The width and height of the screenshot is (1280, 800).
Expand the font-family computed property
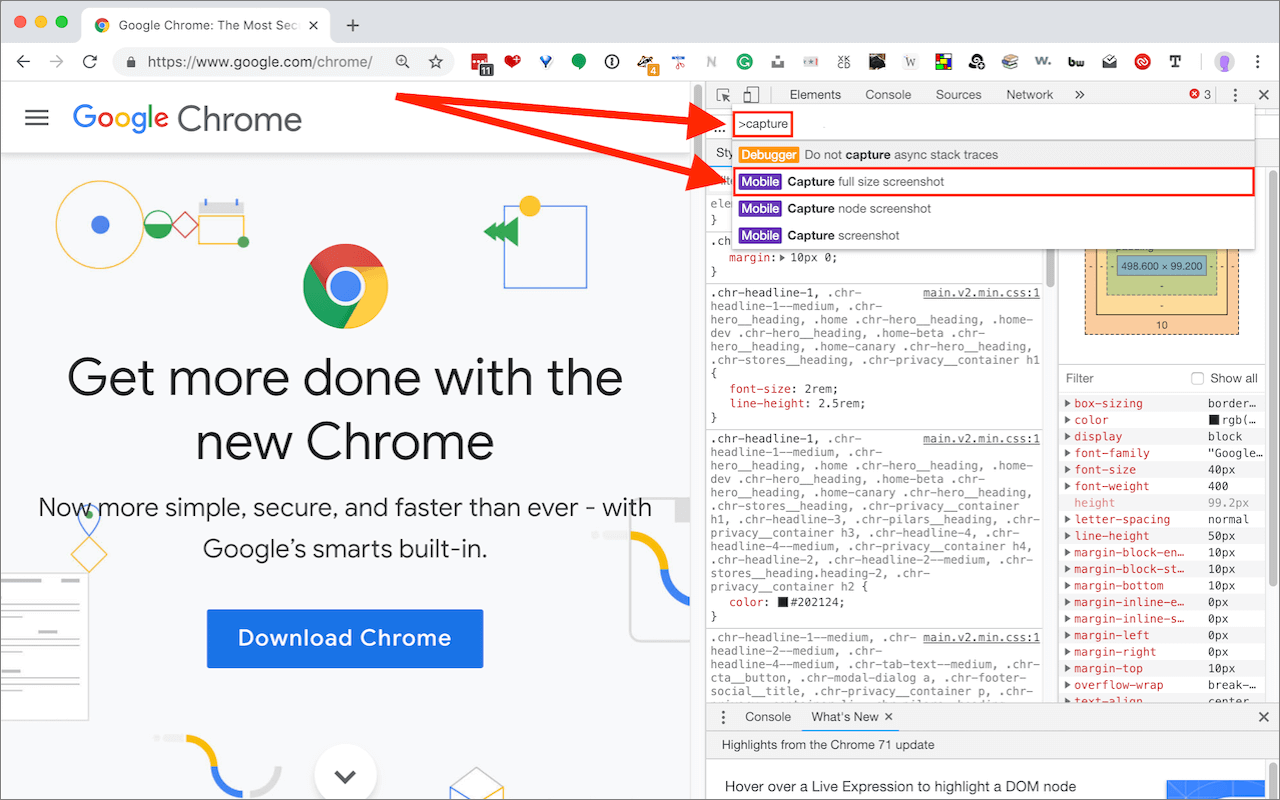tap(1067, 454)
